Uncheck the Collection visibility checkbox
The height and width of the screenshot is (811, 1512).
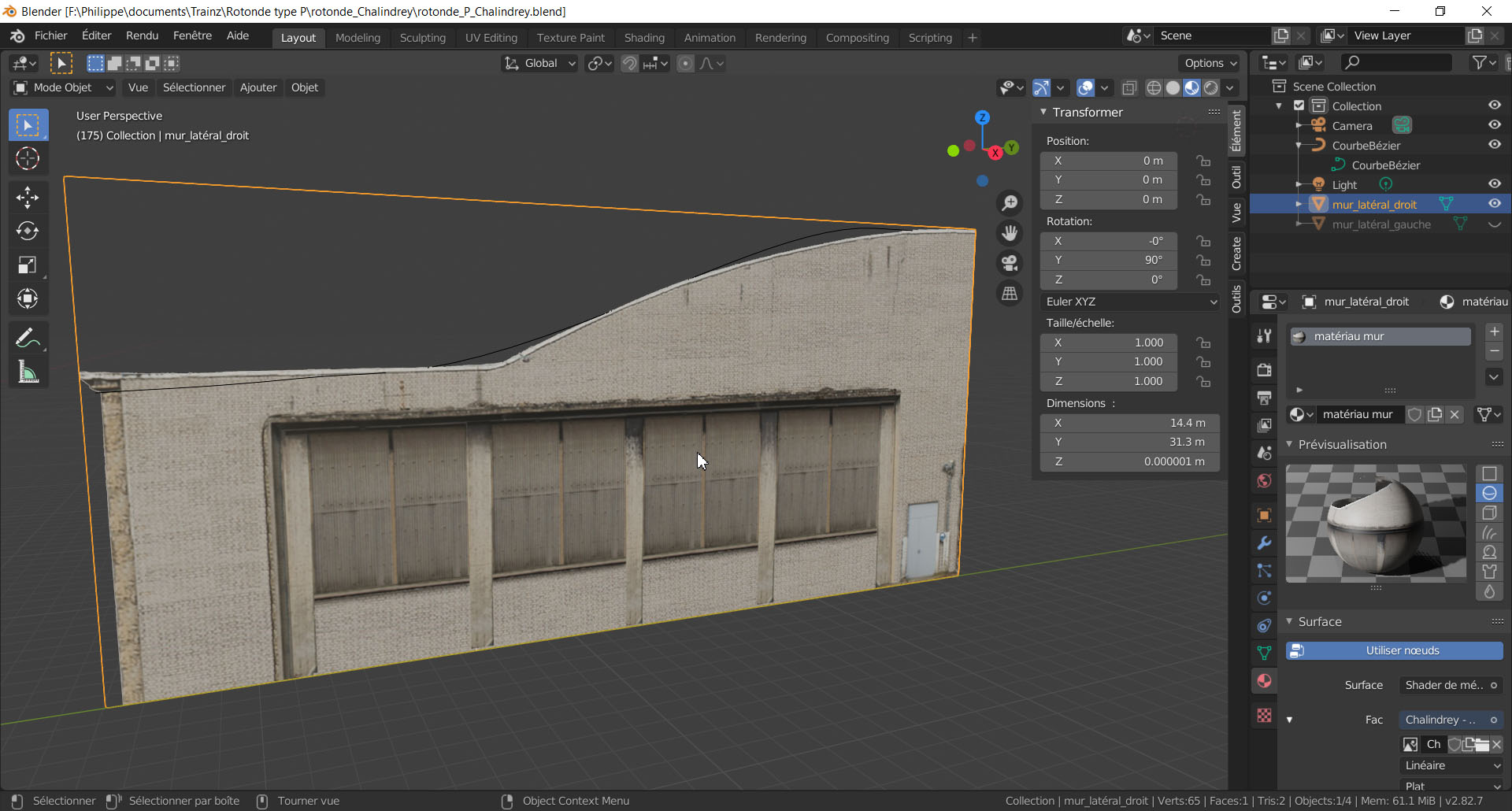[x=1299, y=106]
